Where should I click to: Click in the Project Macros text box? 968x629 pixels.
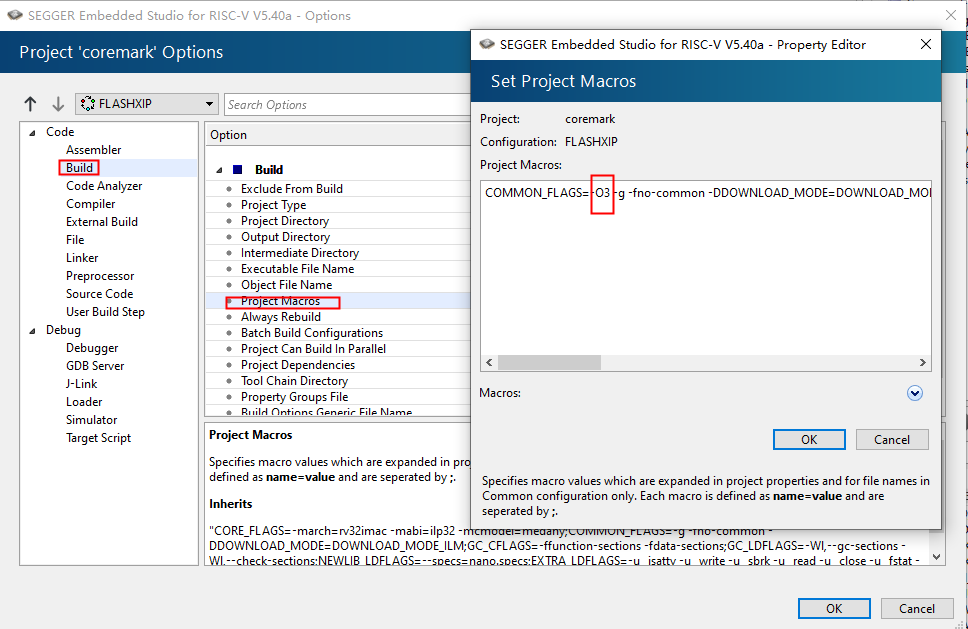[x=706, y=275]
